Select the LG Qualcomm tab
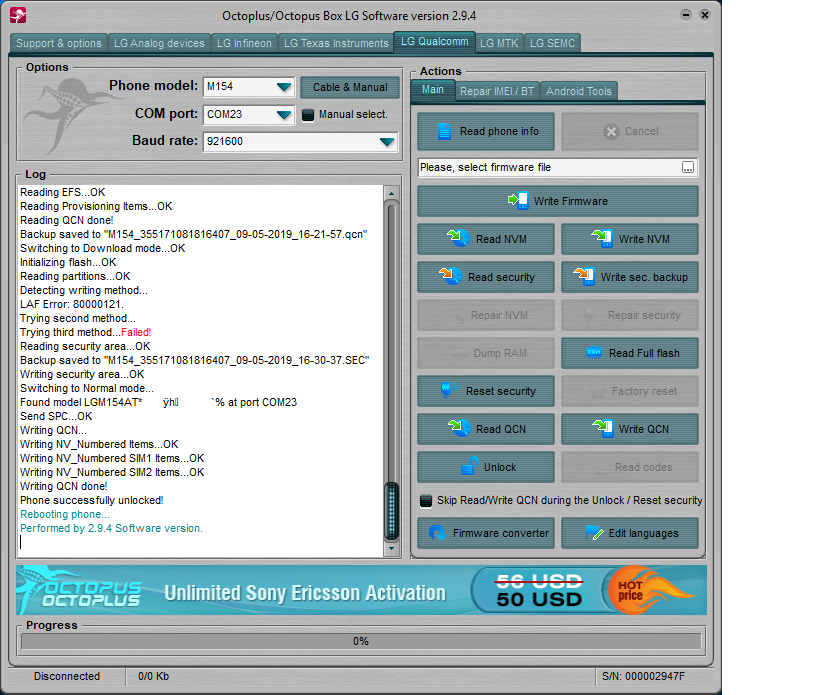Image resolution: width=819 pixels, height=695 pixels. coord(435,41)
